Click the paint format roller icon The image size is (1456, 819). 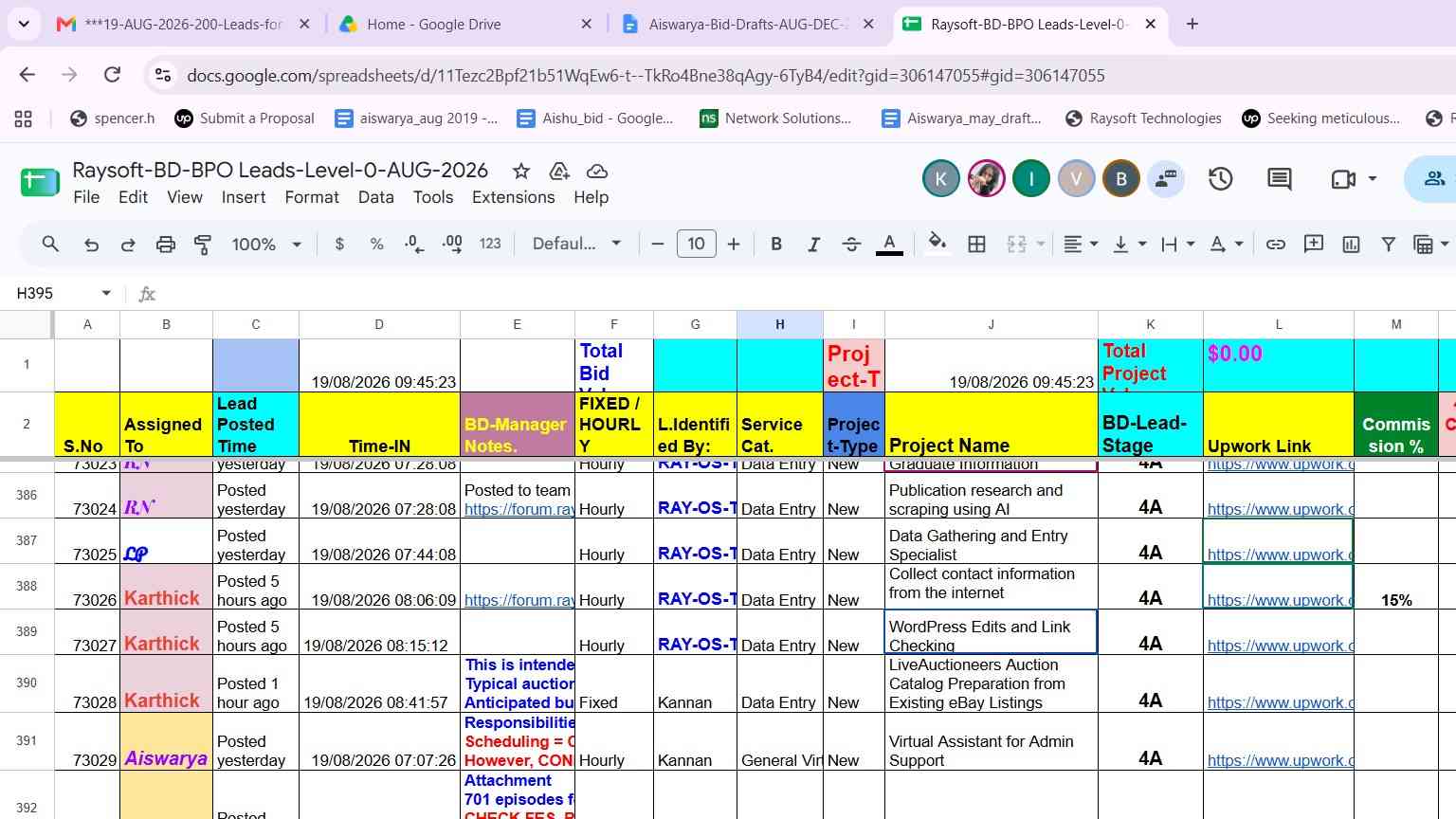(203, 245)
